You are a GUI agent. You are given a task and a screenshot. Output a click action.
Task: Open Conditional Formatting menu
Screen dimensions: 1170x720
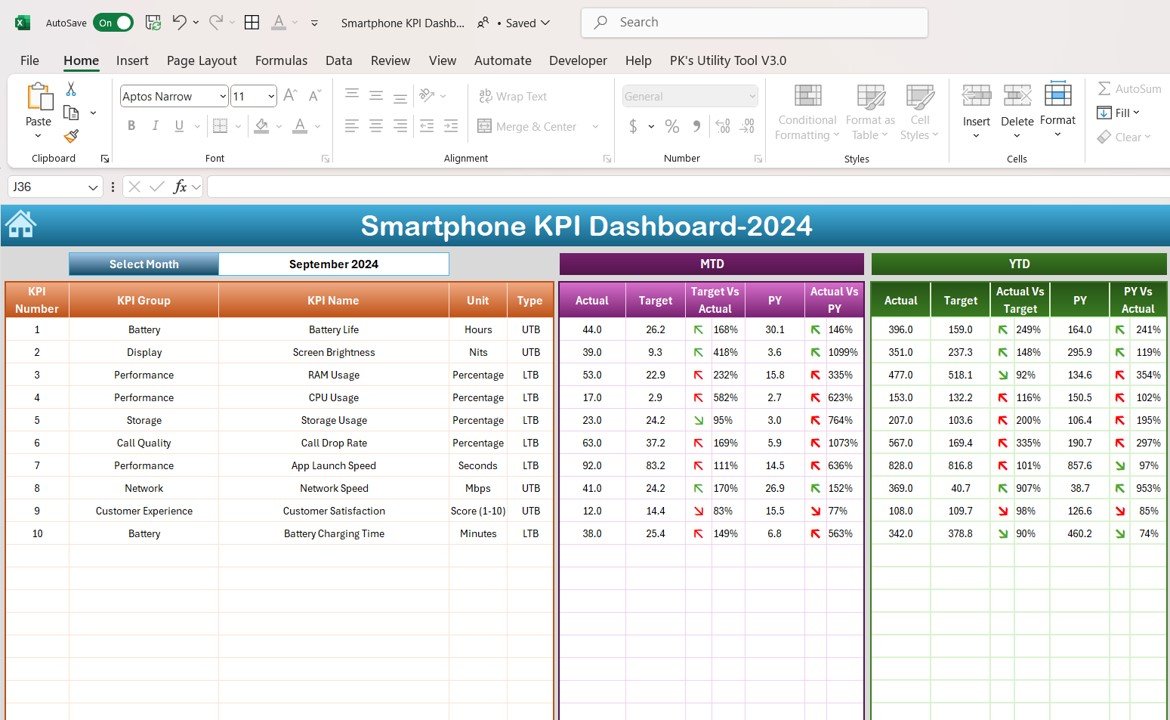[807, 112]
